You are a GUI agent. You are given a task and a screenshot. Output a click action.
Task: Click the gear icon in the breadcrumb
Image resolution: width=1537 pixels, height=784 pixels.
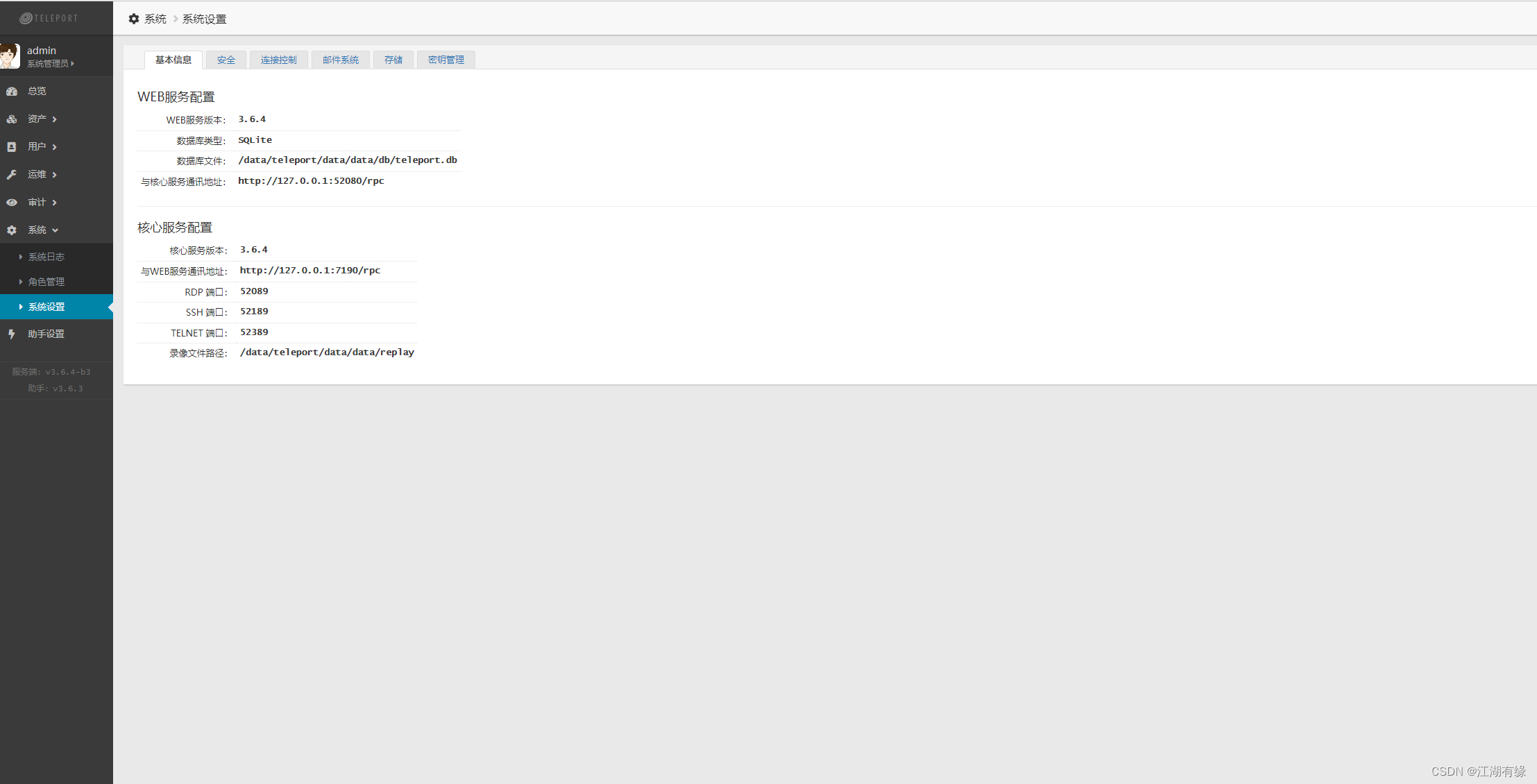coord(134,19)
